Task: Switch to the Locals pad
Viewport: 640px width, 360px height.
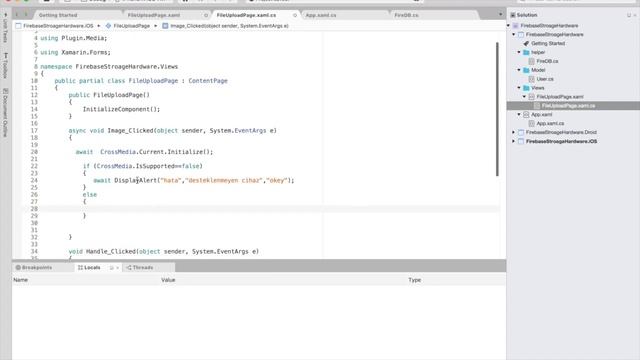Action: tap(89, 268)
